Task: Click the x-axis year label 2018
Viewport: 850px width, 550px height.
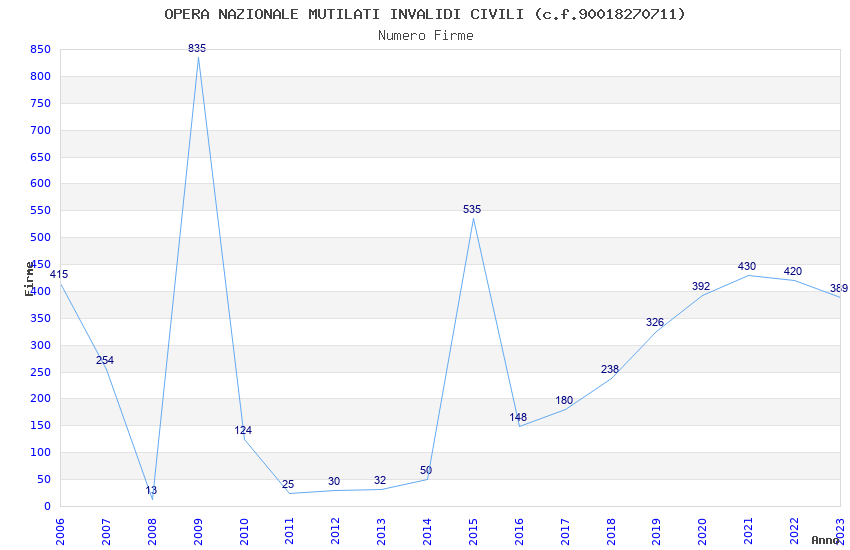Action: pos(611,532)
